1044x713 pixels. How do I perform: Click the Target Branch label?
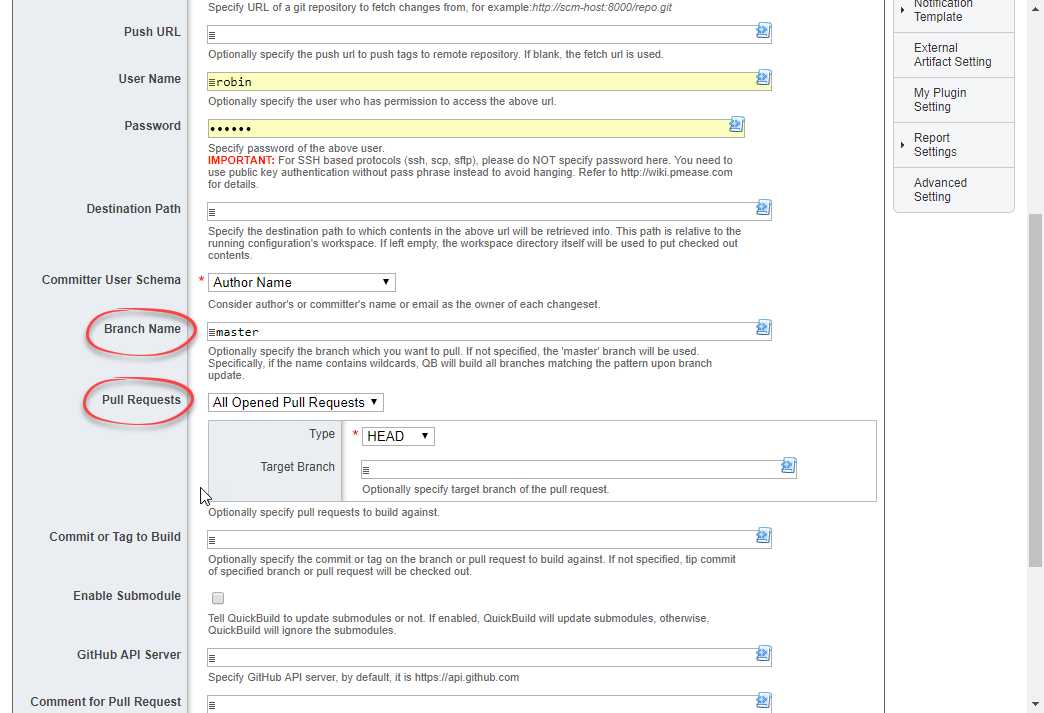coord(298,467)
